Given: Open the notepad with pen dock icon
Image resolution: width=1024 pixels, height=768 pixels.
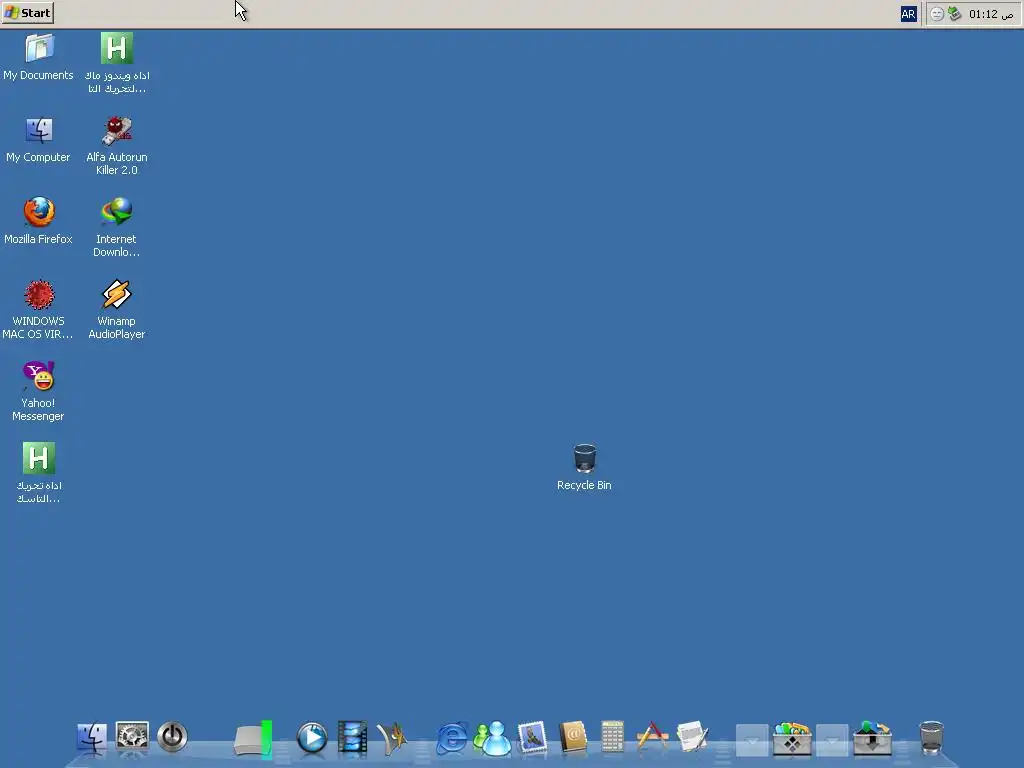Looking at the screenshot, I should click(x=693, y=738).
